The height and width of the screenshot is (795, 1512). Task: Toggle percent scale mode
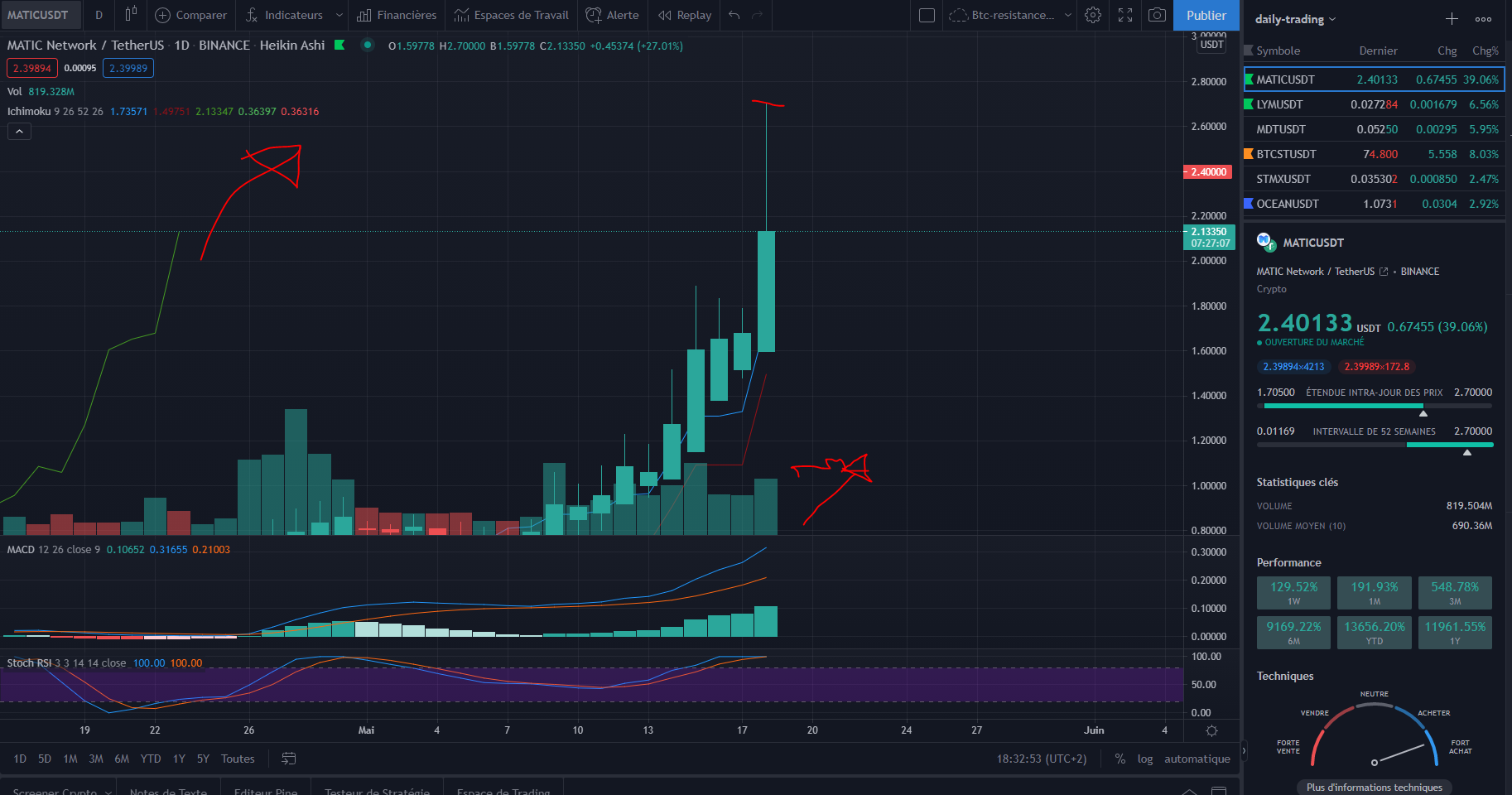(1120, 759)
